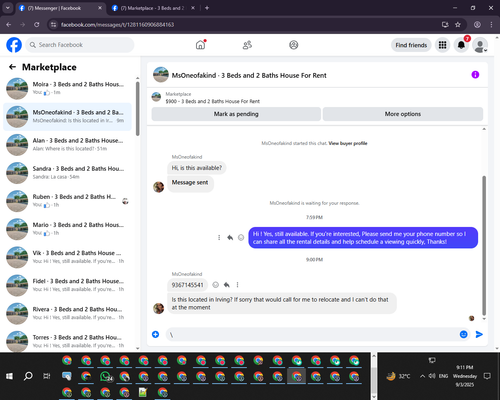Open the plus attachment menu
This screenshot has height=400, width=500.
[x=155, y=334]
